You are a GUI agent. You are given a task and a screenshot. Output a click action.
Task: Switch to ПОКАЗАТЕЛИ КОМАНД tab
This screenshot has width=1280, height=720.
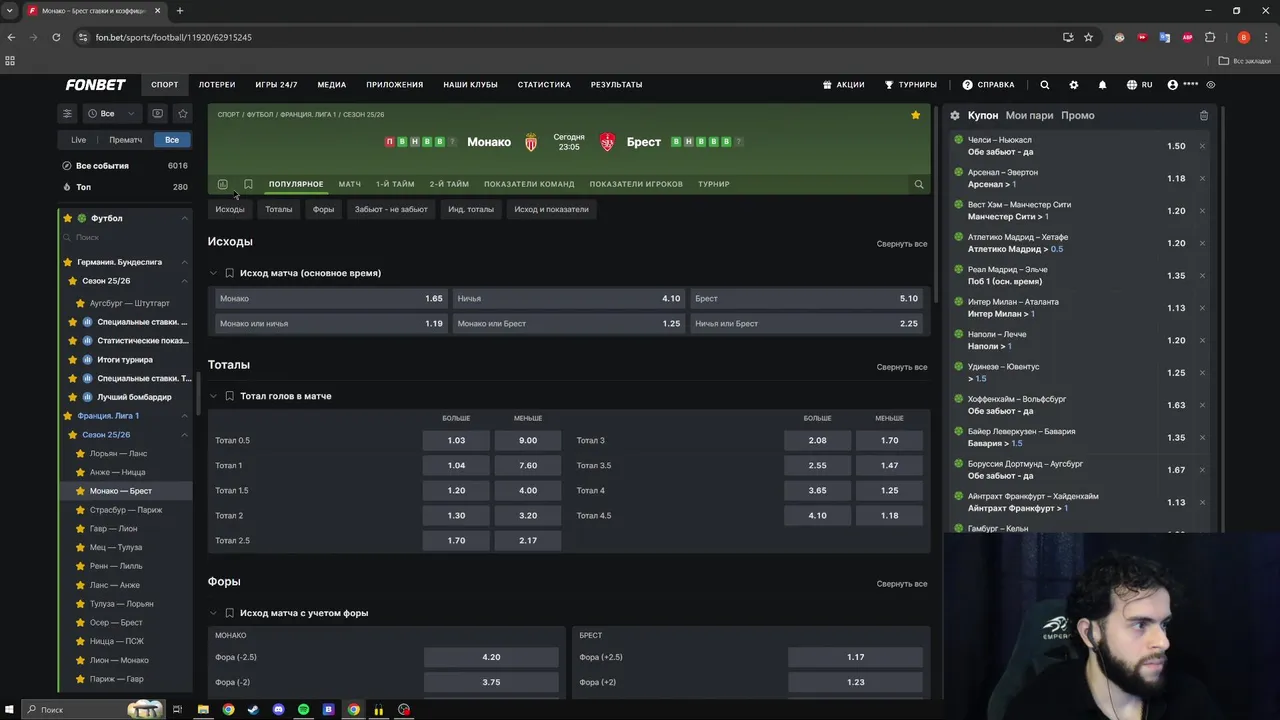click(529, 184)
